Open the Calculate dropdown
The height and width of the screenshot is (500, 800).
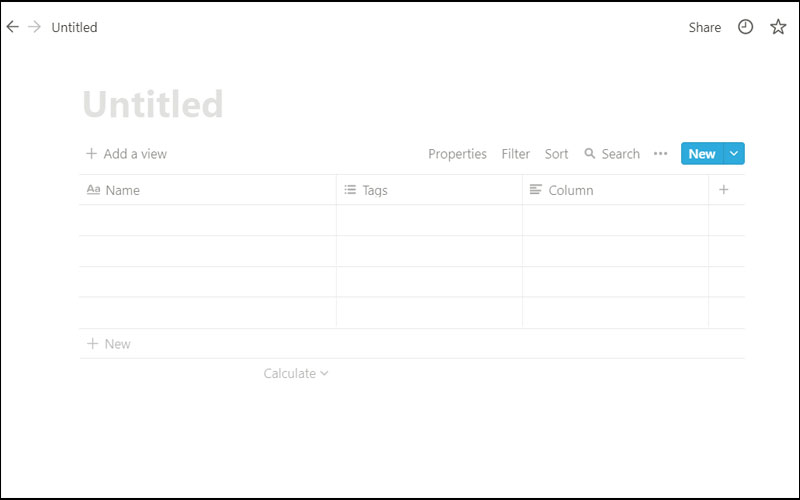296,373
